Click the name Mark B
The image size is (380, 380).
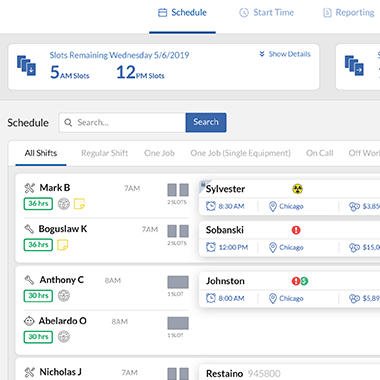(x=55, y=188)
